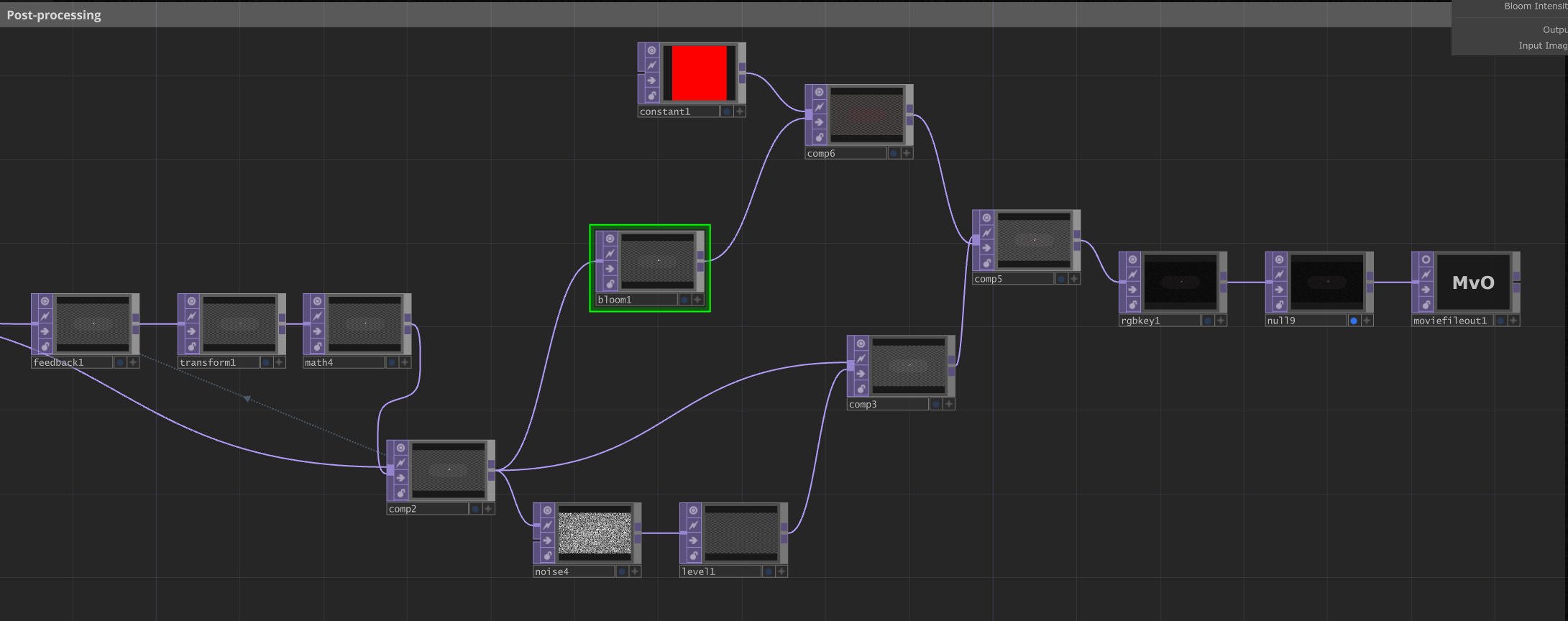The image size is (1568, 621).
Task: Bypass the comp3 node
Action: coord(861,374)
